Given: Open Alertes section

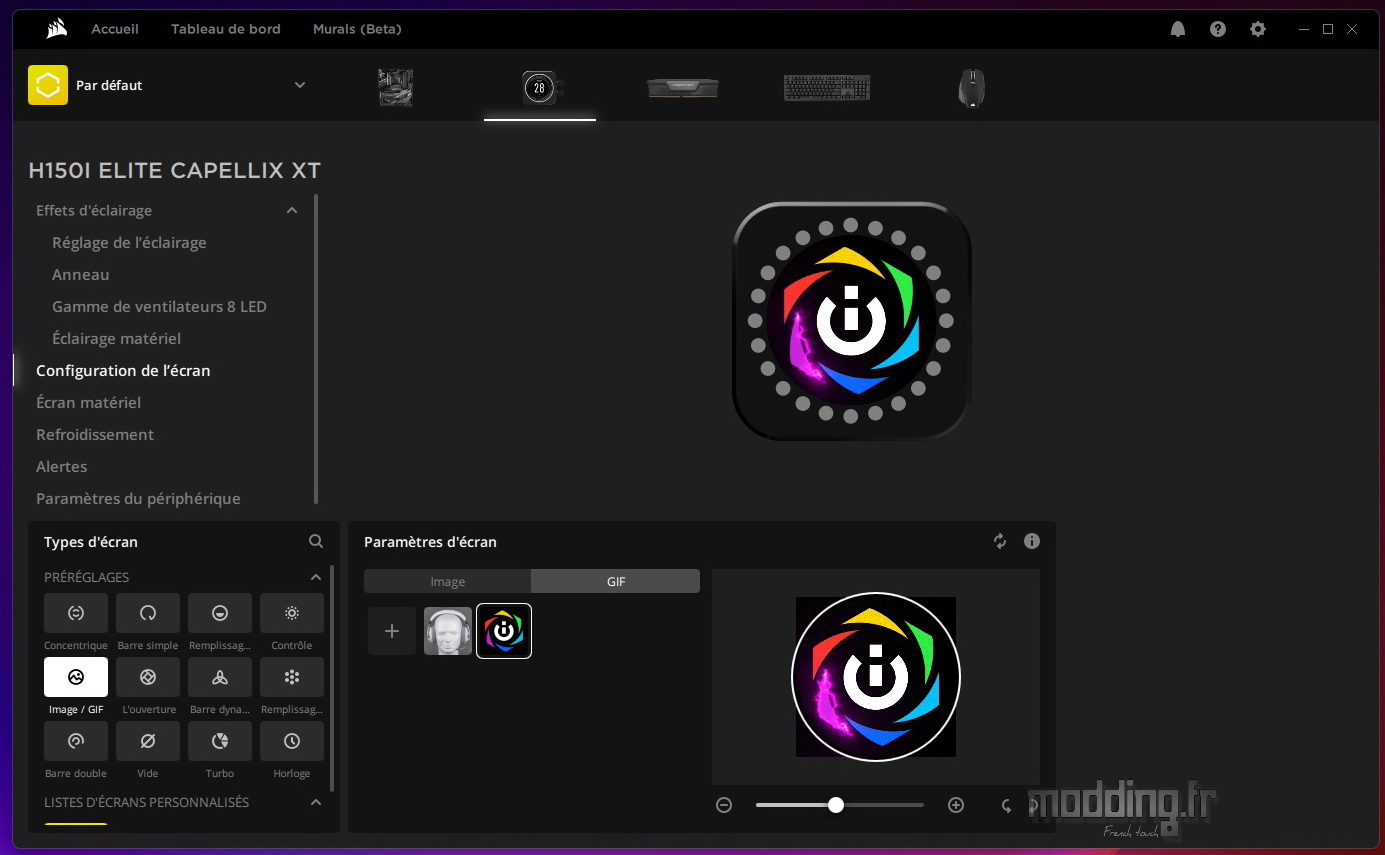Looking at the screenshot, I should [x=61, y=466].
